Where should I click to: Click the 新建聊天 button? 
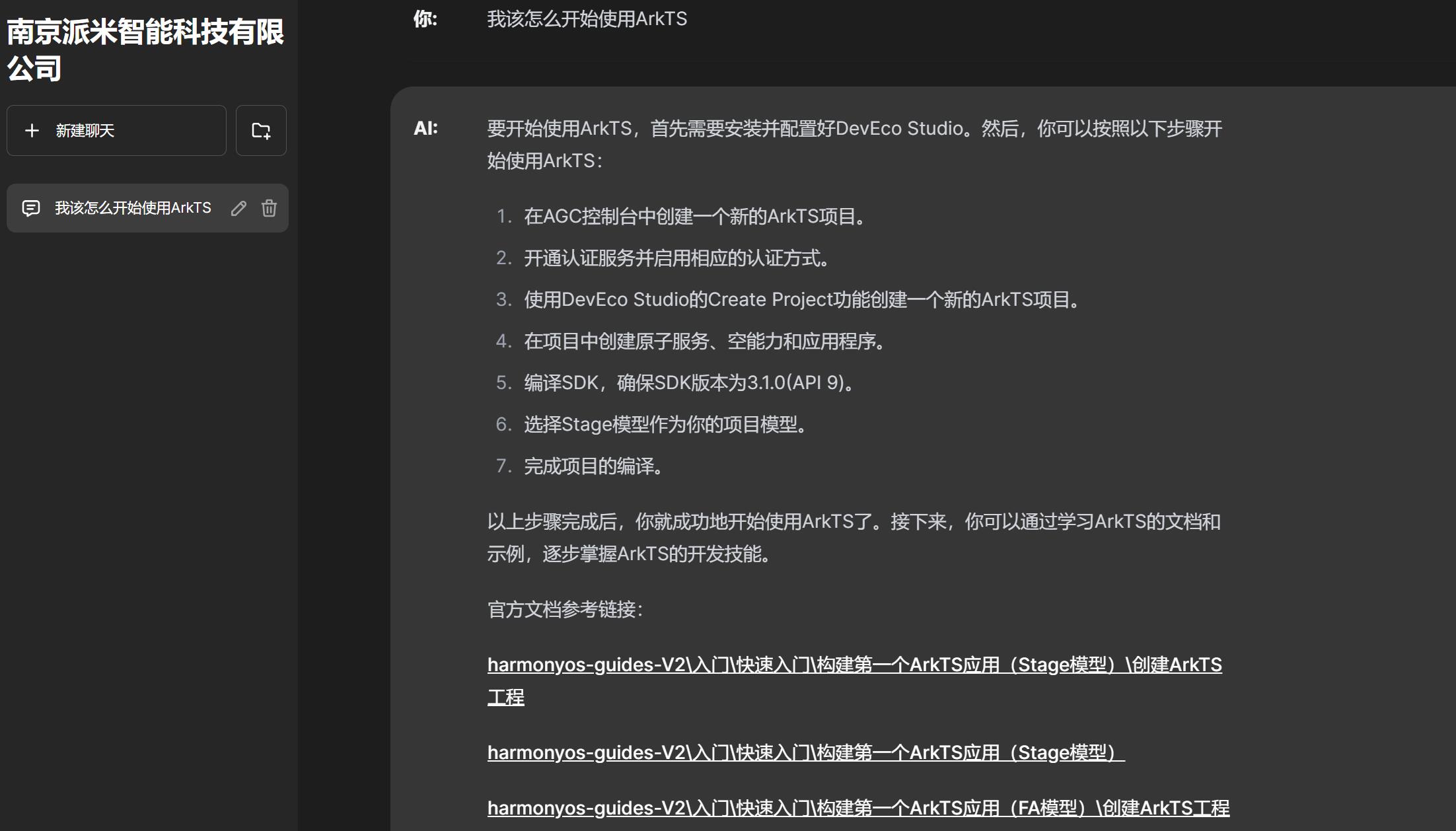coord(116,130)
